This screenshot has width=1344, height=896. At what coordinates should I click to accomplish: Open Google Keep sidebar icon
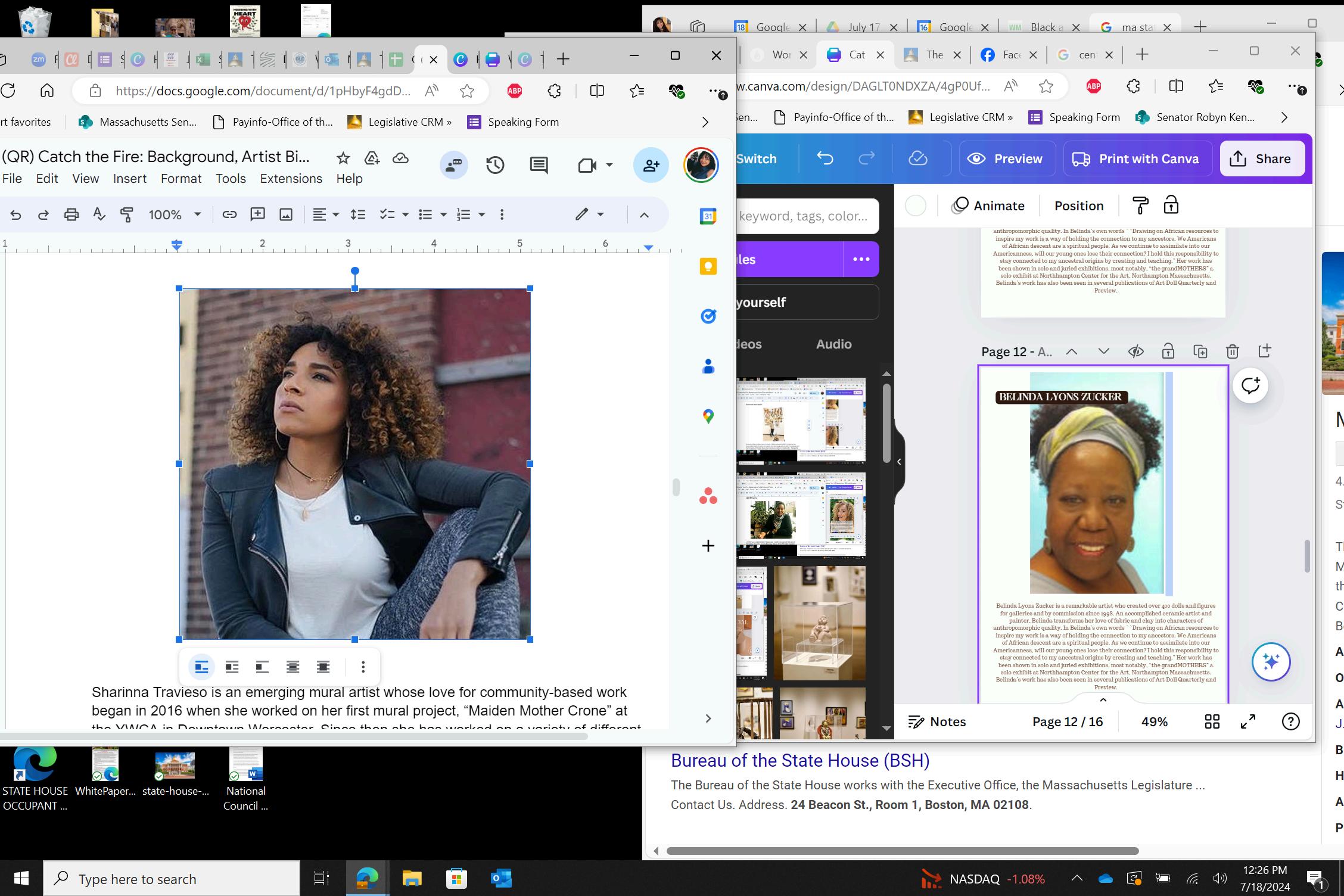[x=708, y=266]
